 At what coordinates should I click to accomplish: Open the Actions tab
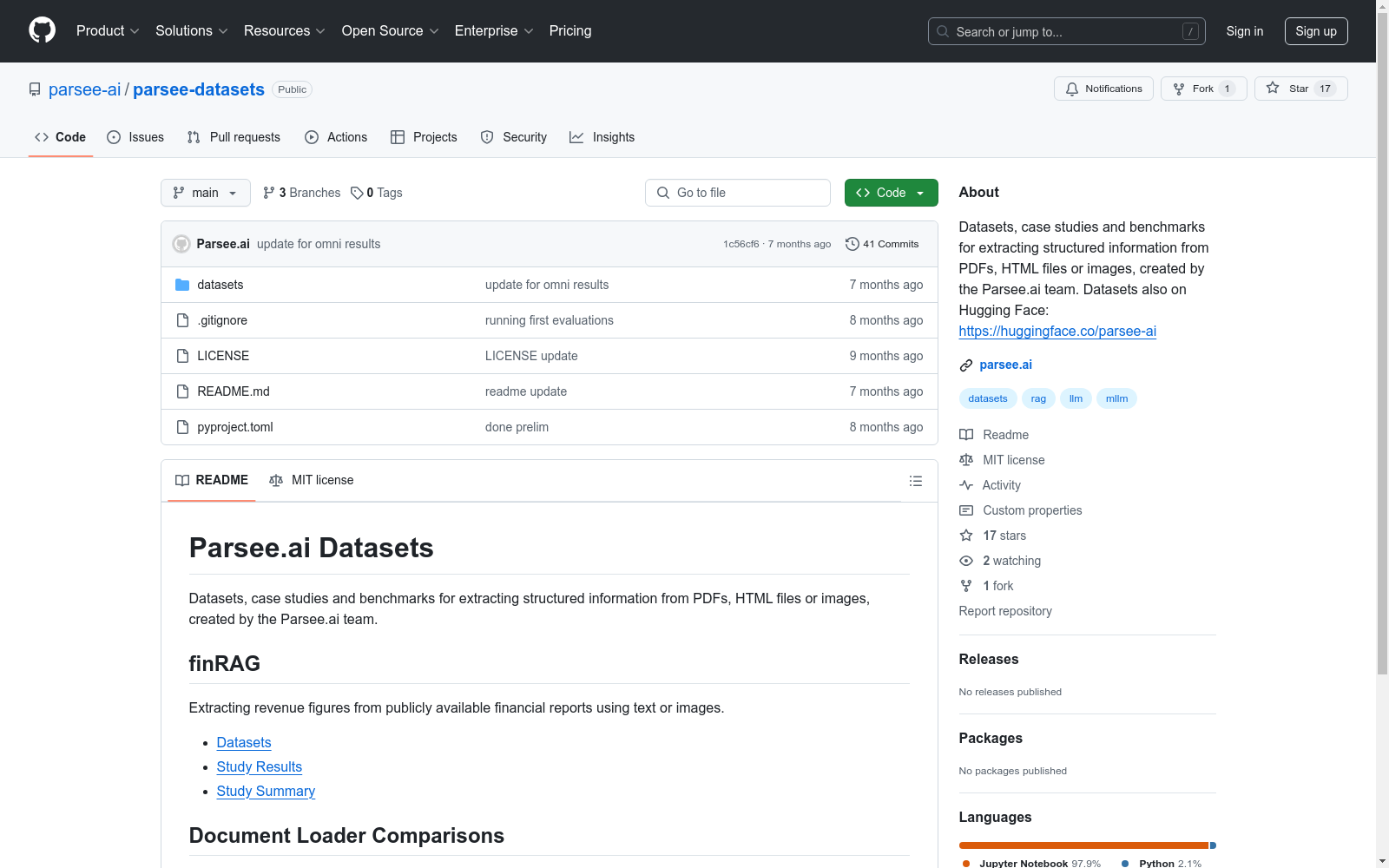click(x=336, y=137)
